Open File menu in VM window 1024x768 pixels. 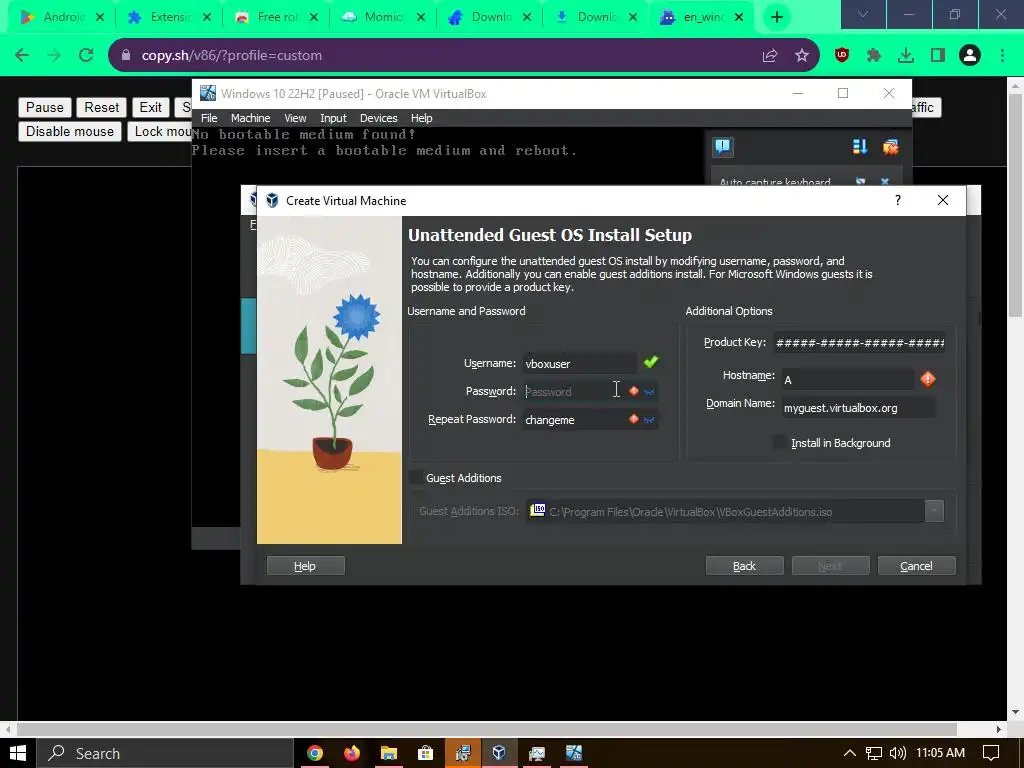[x=209, y=118]
